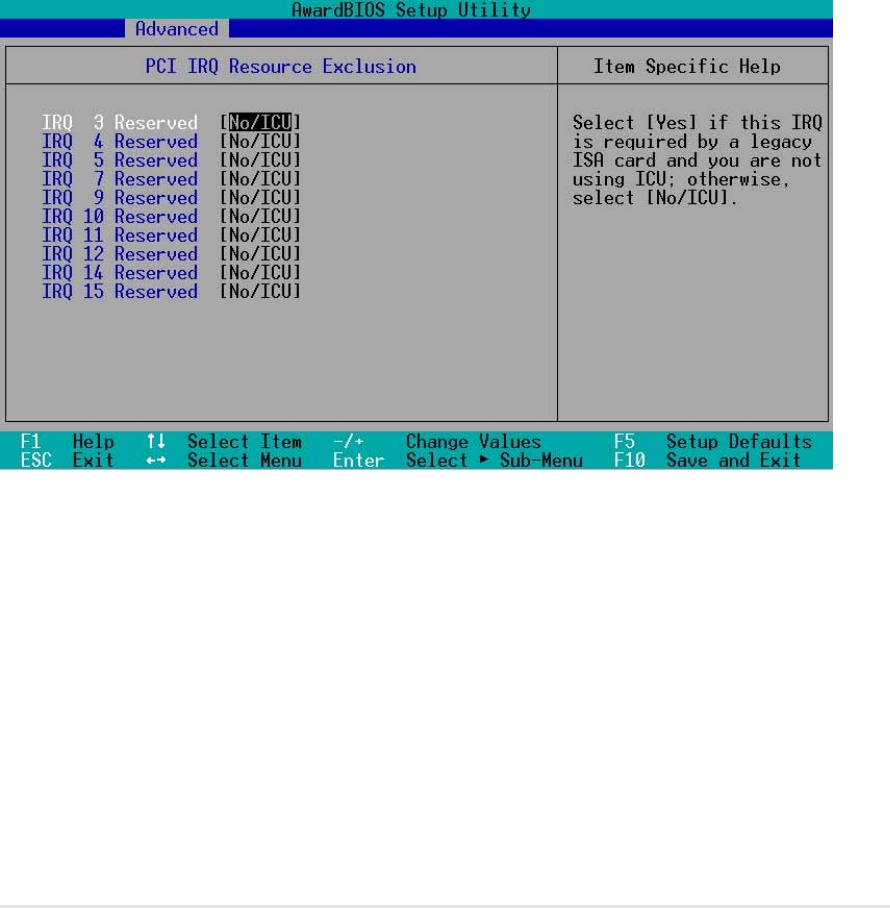Viewport: 890px width, 908px height.
Task: Change the IRQ 9 Reserved [No/ICU] value
Action: [260, 197]
